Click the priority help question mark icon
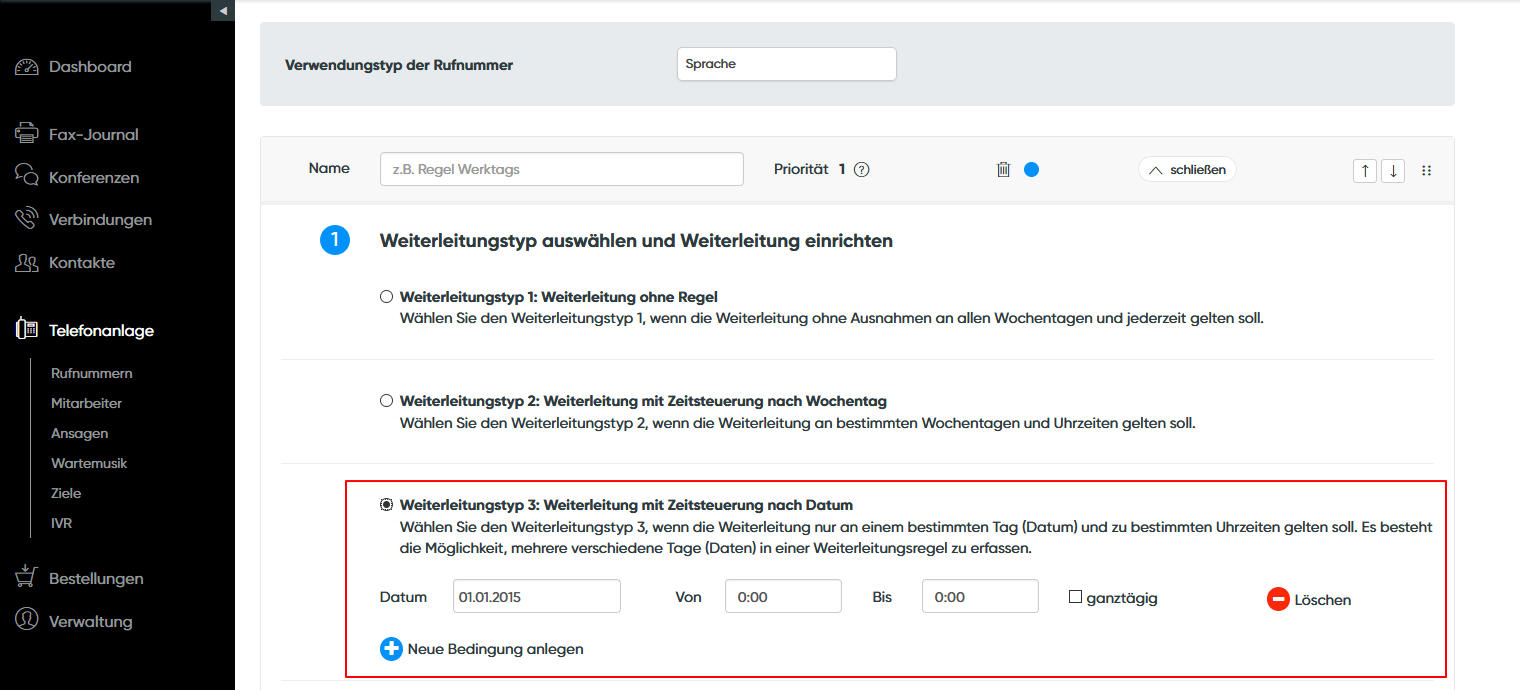This screenshot has width=1520, height=690. (862, 170)
